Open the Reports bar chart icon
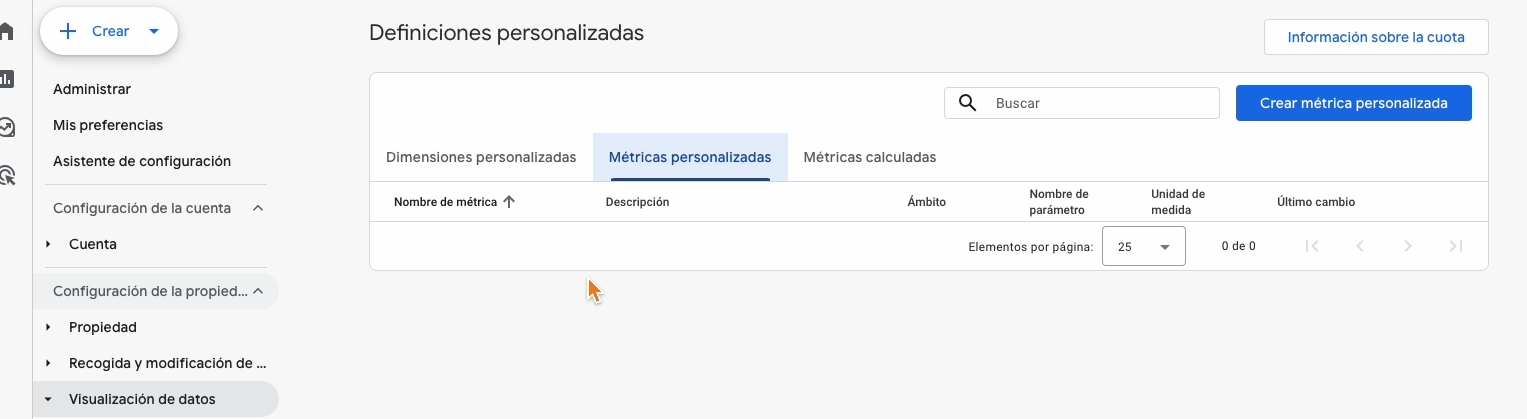The height and width of the screenshot is (419, 1527). (x=6, y=78)
